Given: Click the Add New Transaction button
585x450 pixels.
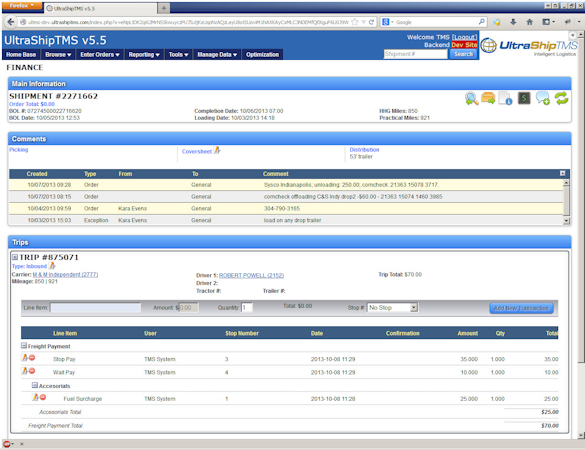Looking at the screenshot, I should click(521, 308).
